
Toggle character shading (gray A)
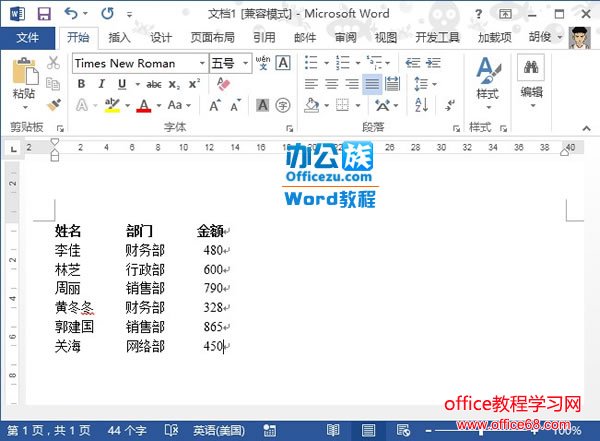pyautogui.click(x=262, y=105)
